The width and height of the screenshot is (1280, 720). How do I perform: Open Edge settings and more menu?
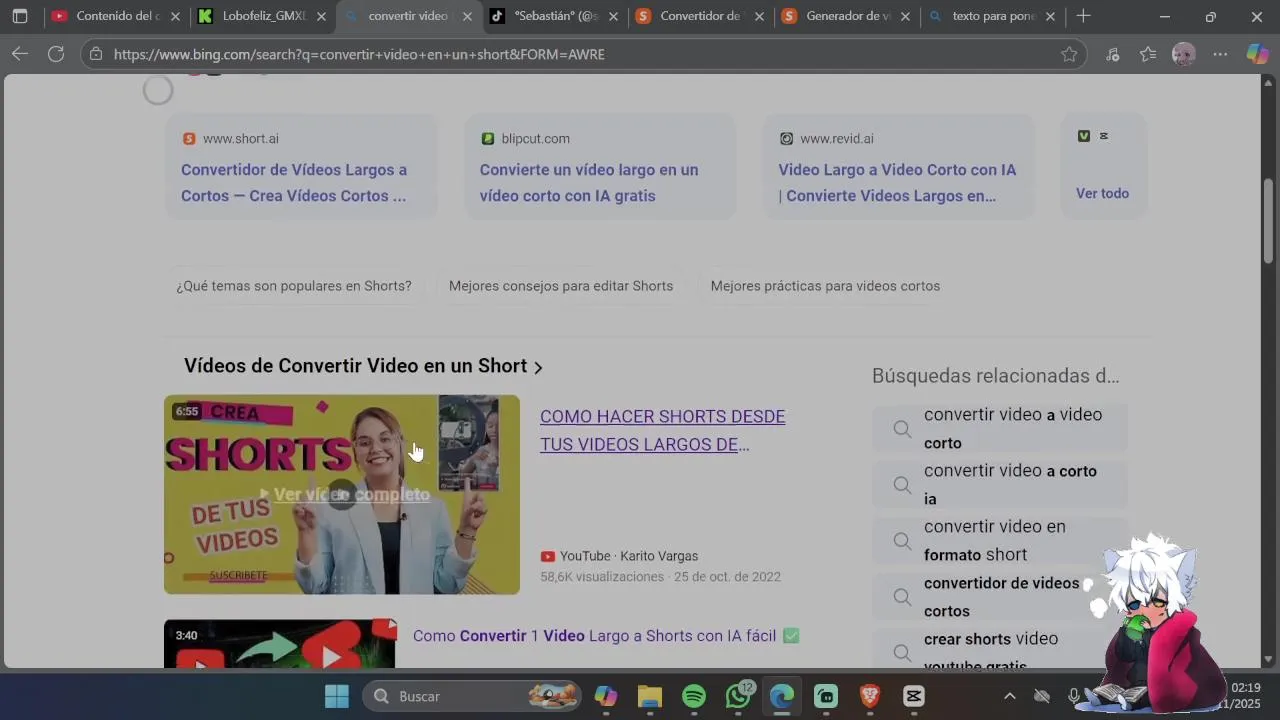1220,54
